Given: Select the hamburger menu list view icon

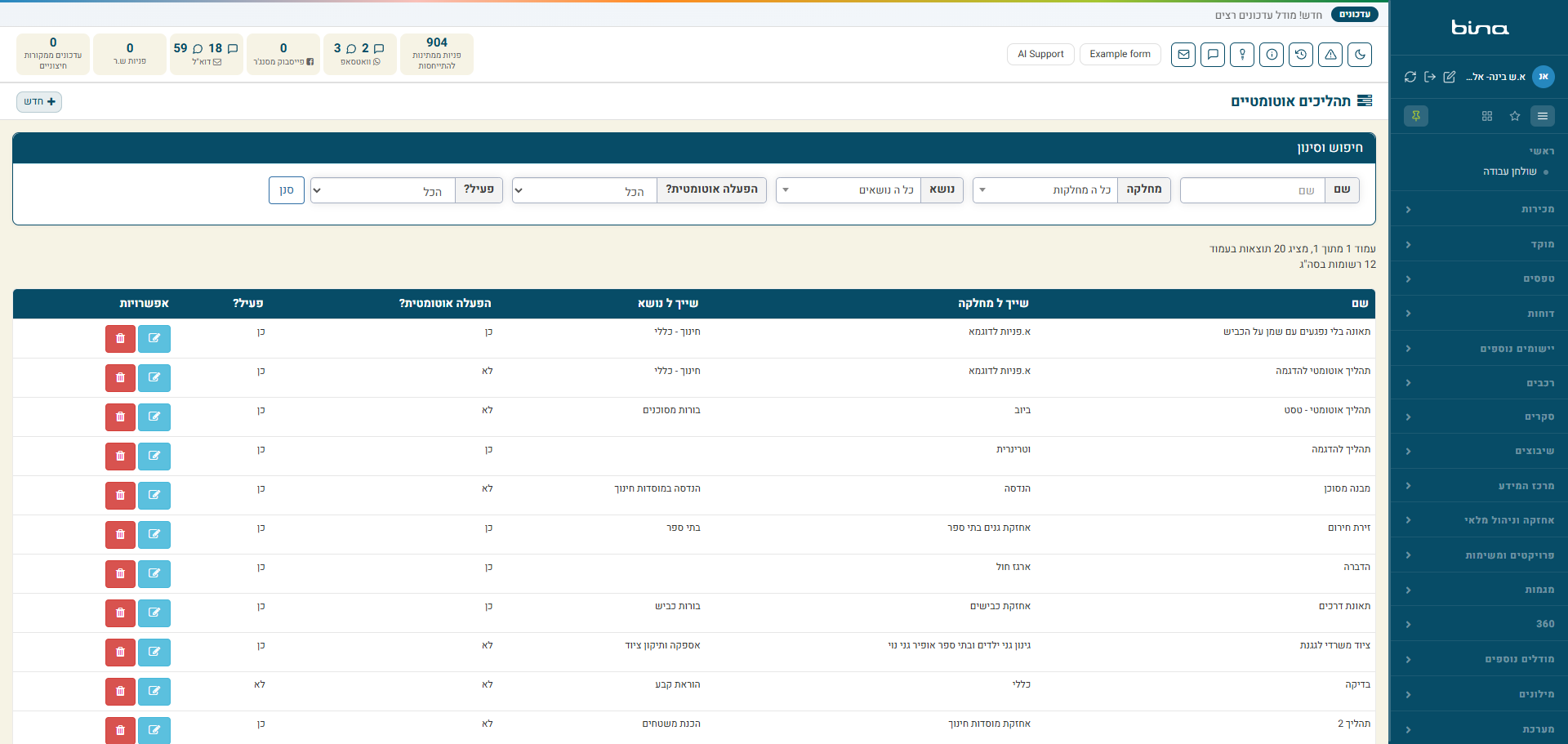Looking at the screenshot, I should [1543, 116].
